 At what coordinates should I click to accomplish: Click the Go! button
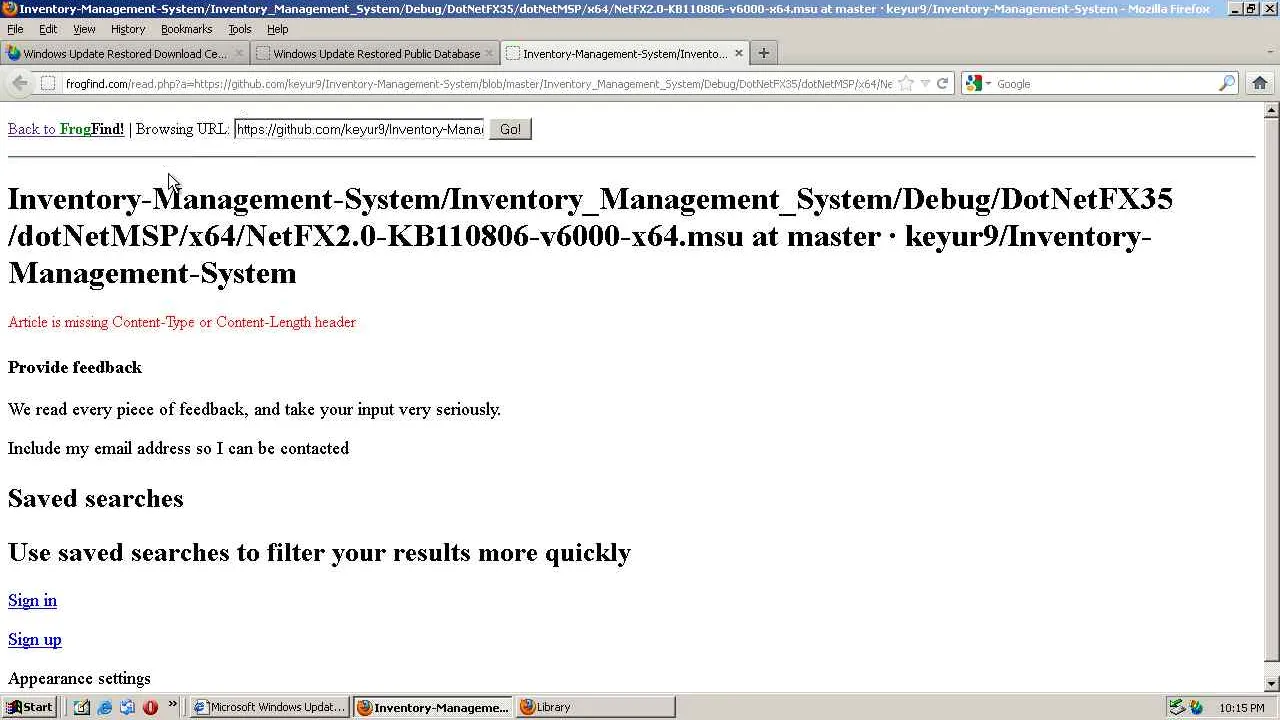pyautogui.click(x=510, y=129)
